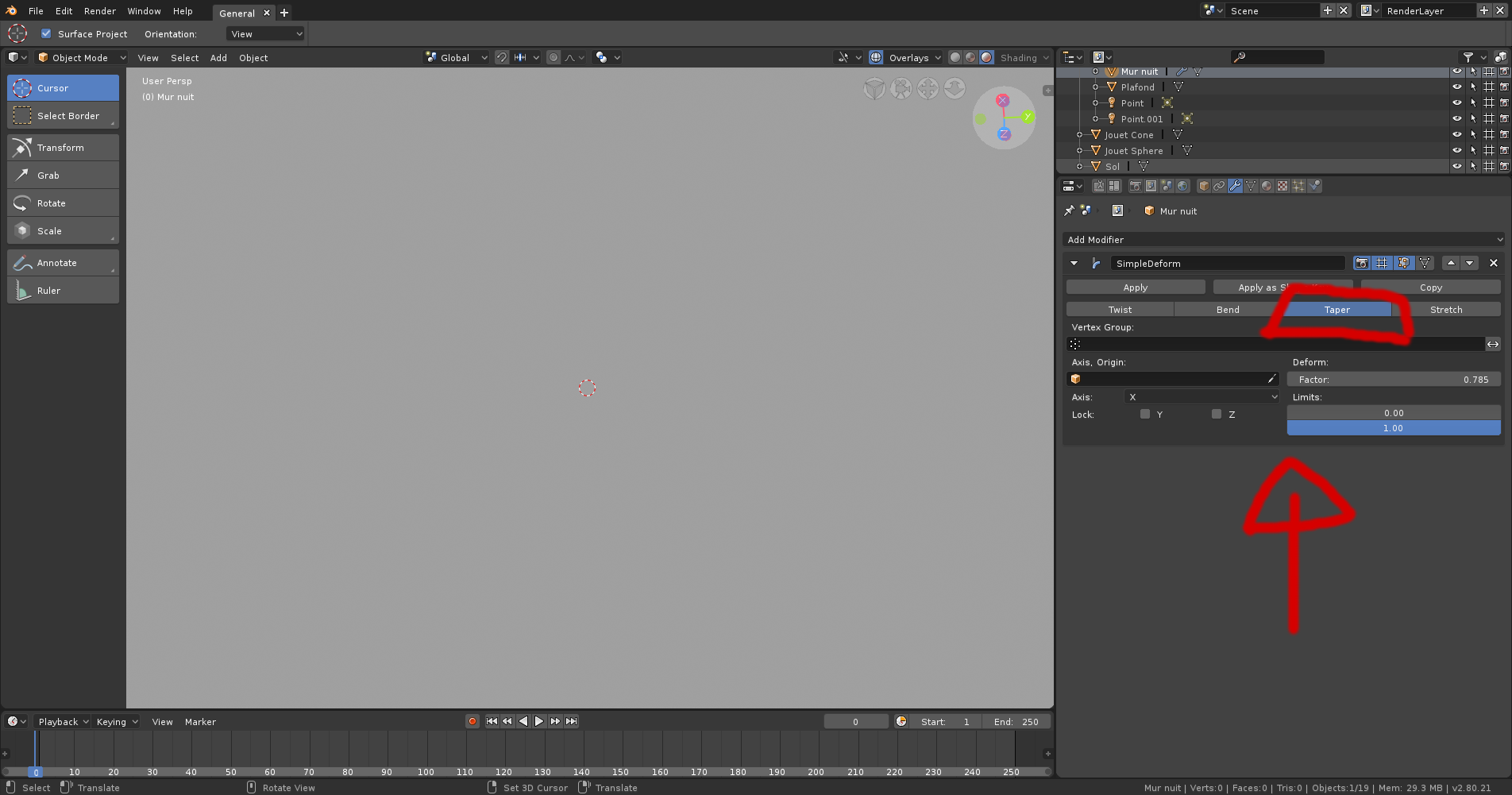Adjust the Deform Factor slider
Viewport: 1512px width, 795px height.
(x=1394, y=379)
